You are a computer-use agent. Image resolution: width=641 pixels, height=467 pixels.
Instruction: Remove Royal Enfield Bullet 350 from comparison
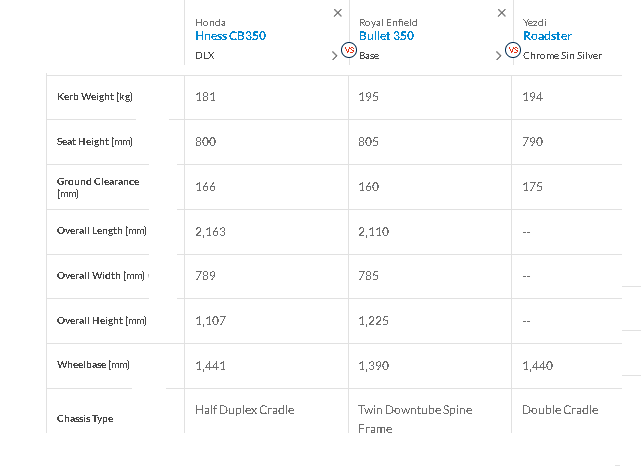502,13
